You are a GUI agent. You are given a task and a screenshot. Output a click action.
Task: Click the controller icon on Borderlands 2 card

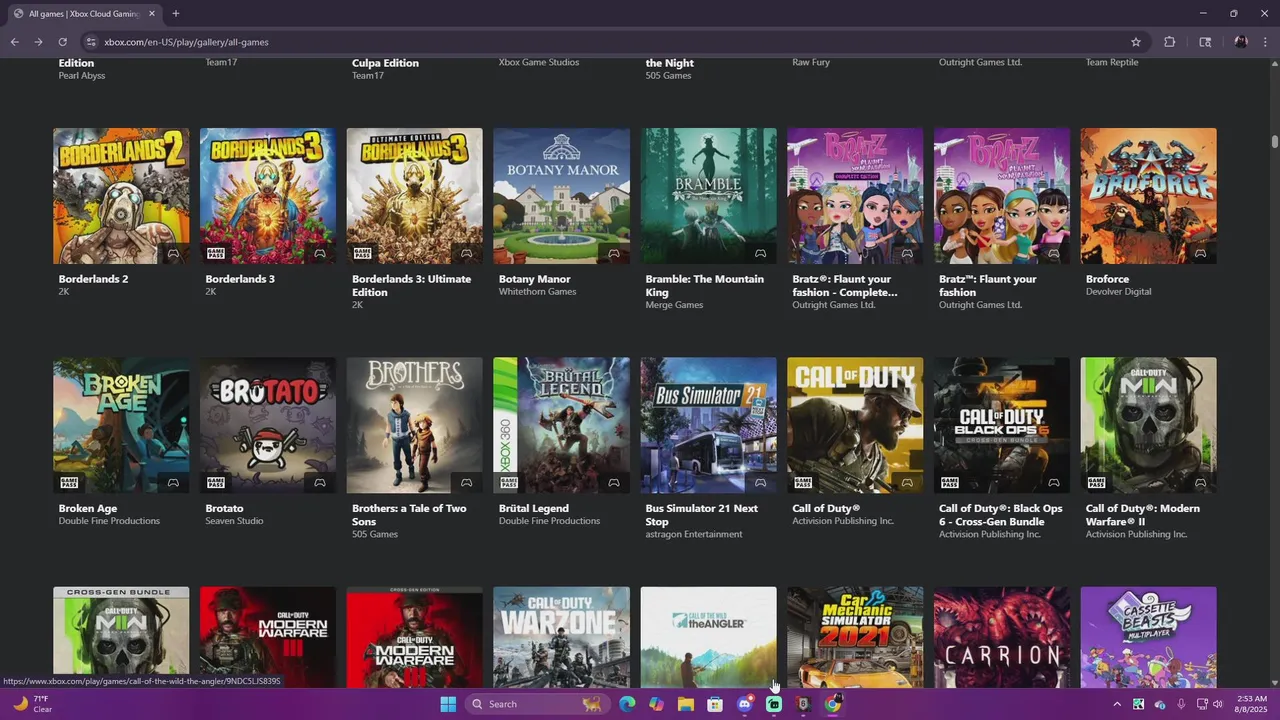(173, 254)
